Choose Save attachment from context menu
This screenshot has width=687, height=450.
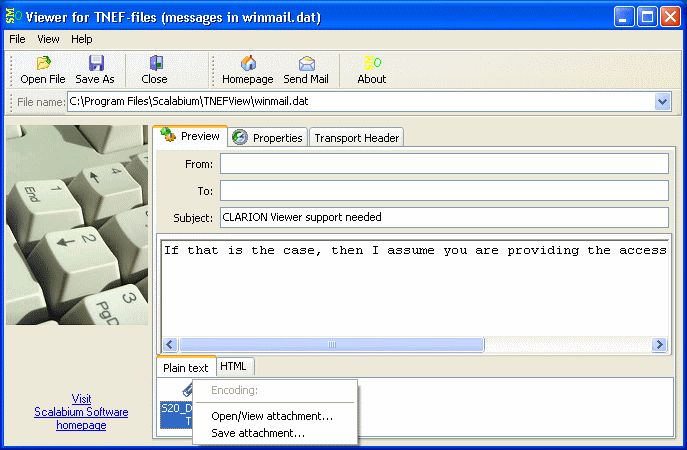pyautogui.click(x=258, y=433)
